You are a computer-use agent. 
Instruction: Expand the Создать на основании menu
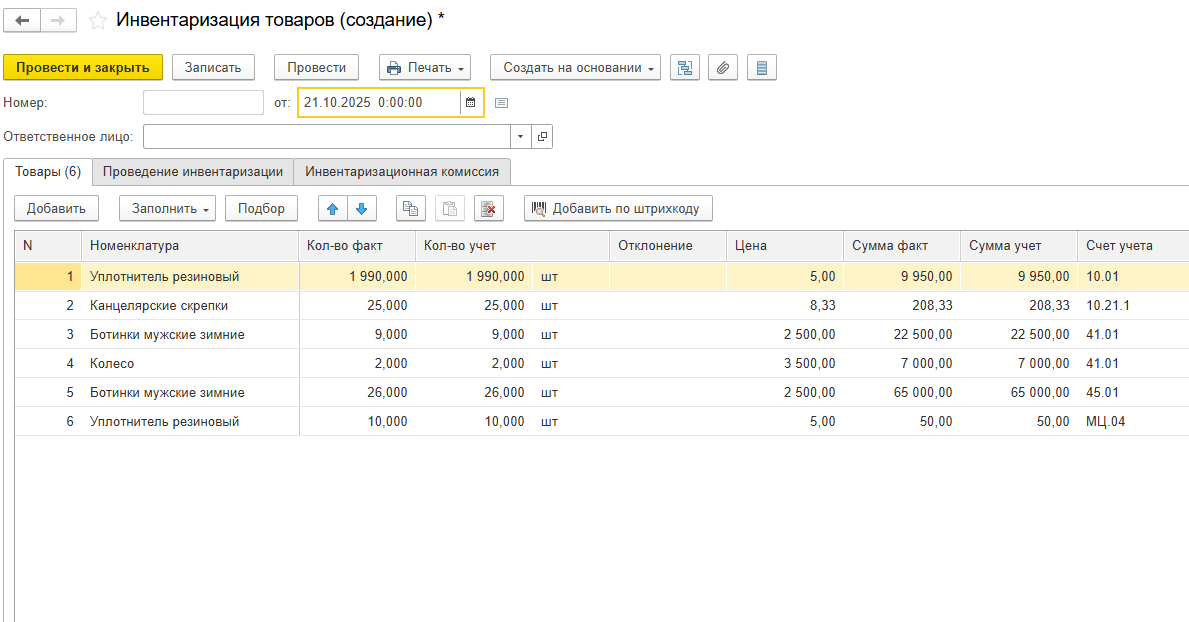(575, 67)
